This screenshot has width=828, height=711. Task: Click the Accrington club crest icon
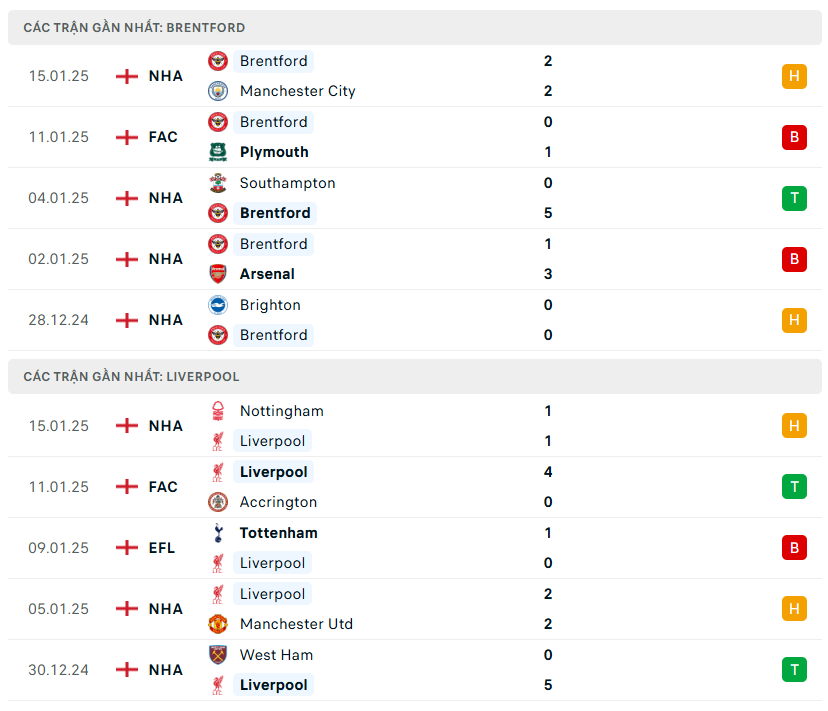218,502
